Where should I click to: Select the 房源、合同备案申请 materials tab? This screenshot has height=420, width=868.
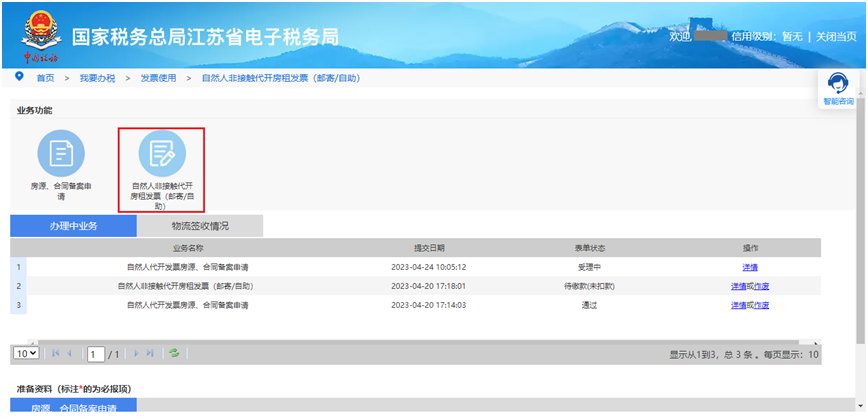74,407
